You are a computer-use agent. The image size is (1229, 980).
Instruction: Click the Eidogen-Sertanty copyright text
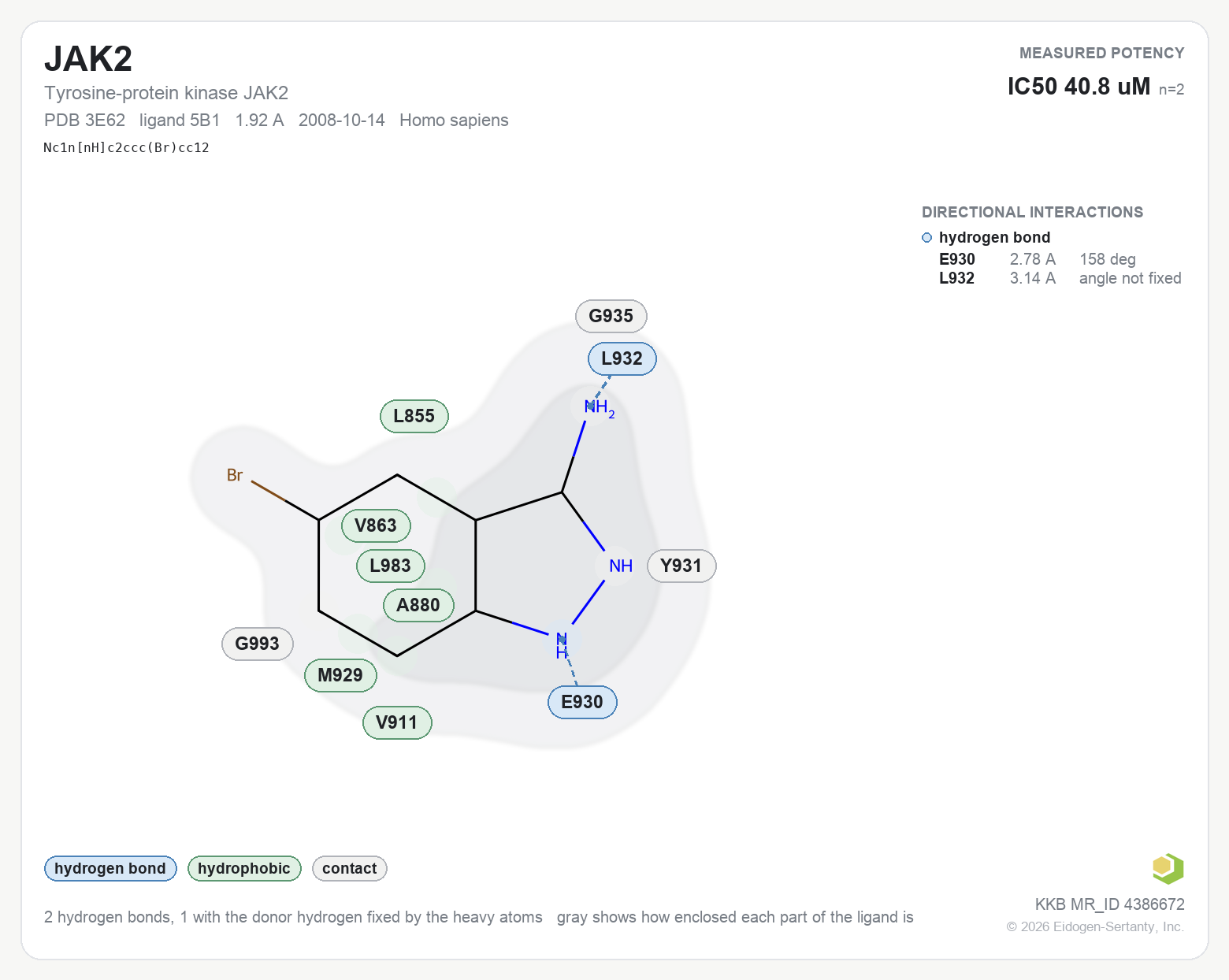coord(1095,926)
